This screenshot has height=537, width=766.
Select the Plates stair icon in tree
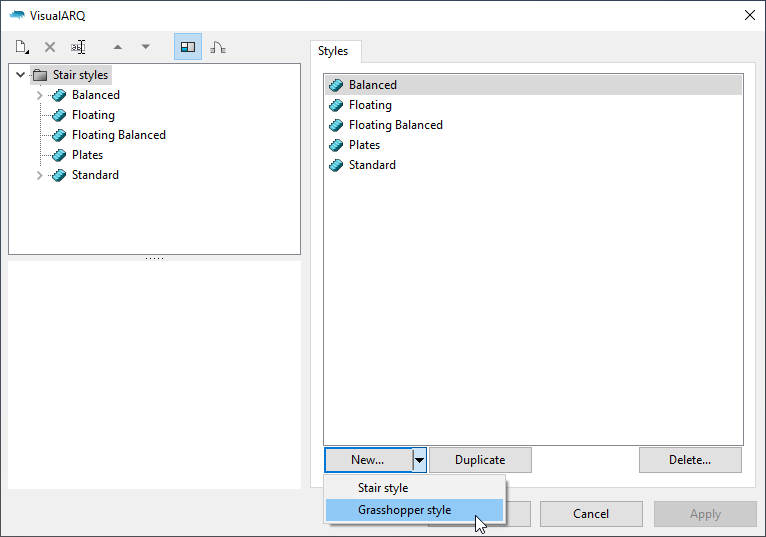[59, 155]
